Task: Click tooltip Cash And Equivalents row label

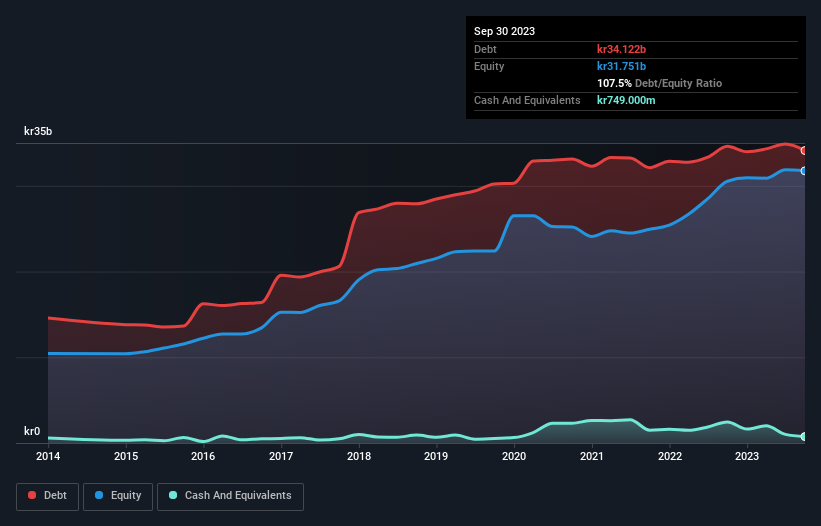Action: click(527, 100)
